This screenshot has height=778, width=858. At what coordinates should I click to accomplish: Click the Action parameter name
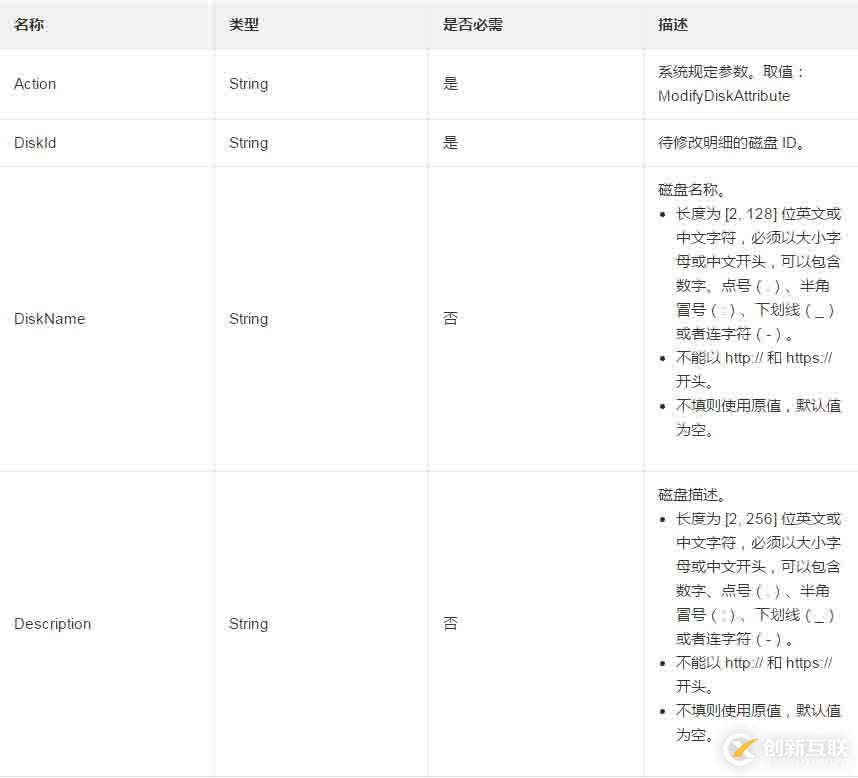[x=34, y=84]
